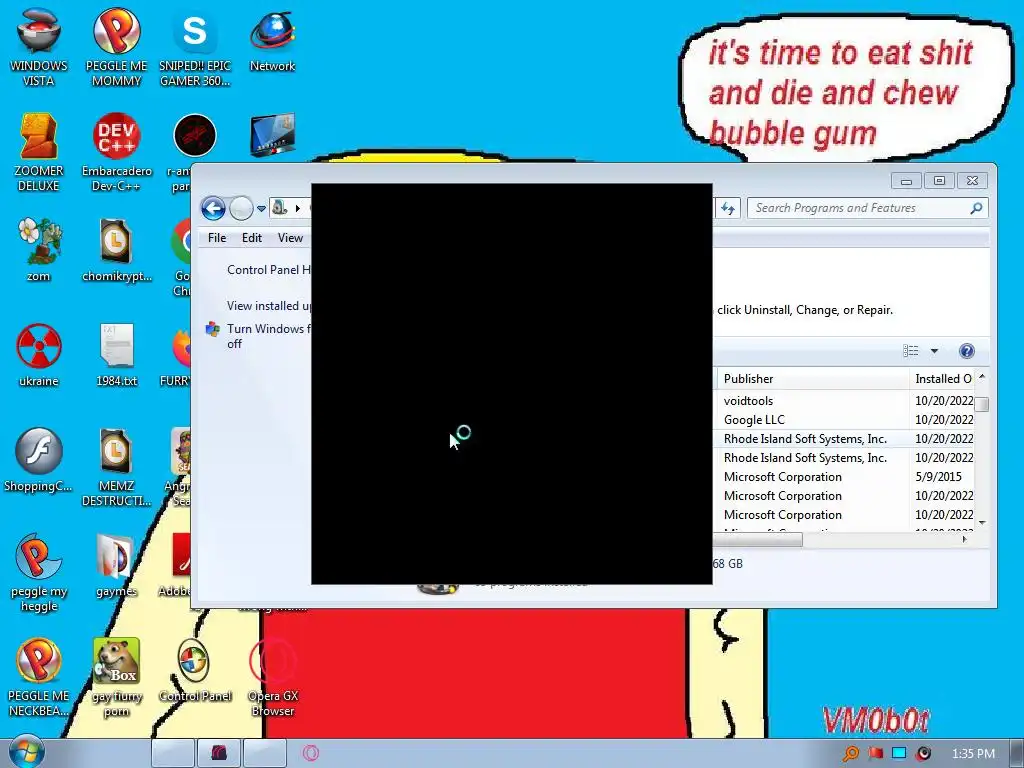Select the PEGGLE ME NECKBEA... desktop icon
The height and width of the screenshot is (768, 1024).
pyautogui.click(x=38, y=677)
